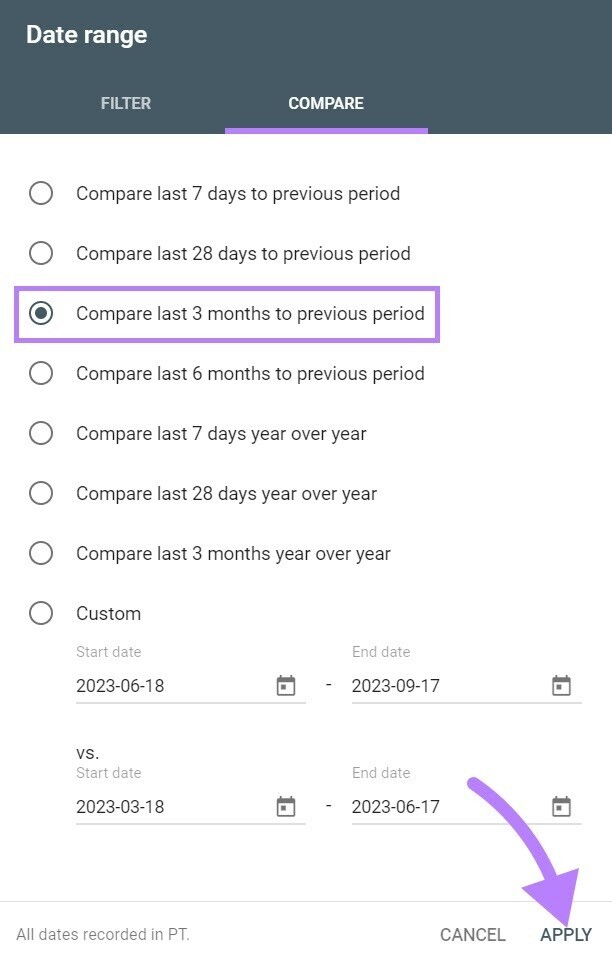Switch to the FILTER tab
The width and height of the screenshot is (612, 963).
point(125,103)
